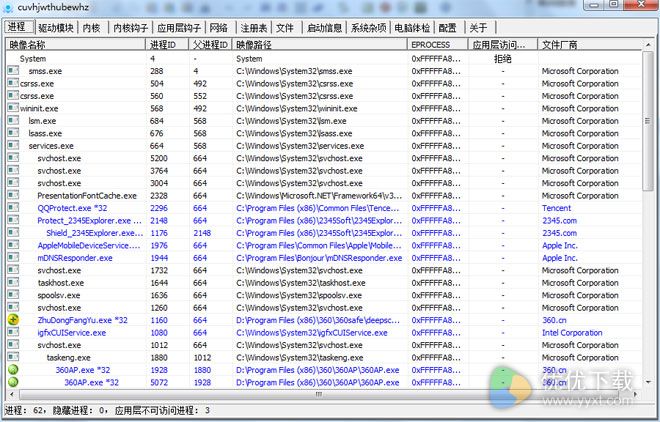660x422 pixels.
Task: Click the taskhost.exe row icon
Action: click(13, 282)
